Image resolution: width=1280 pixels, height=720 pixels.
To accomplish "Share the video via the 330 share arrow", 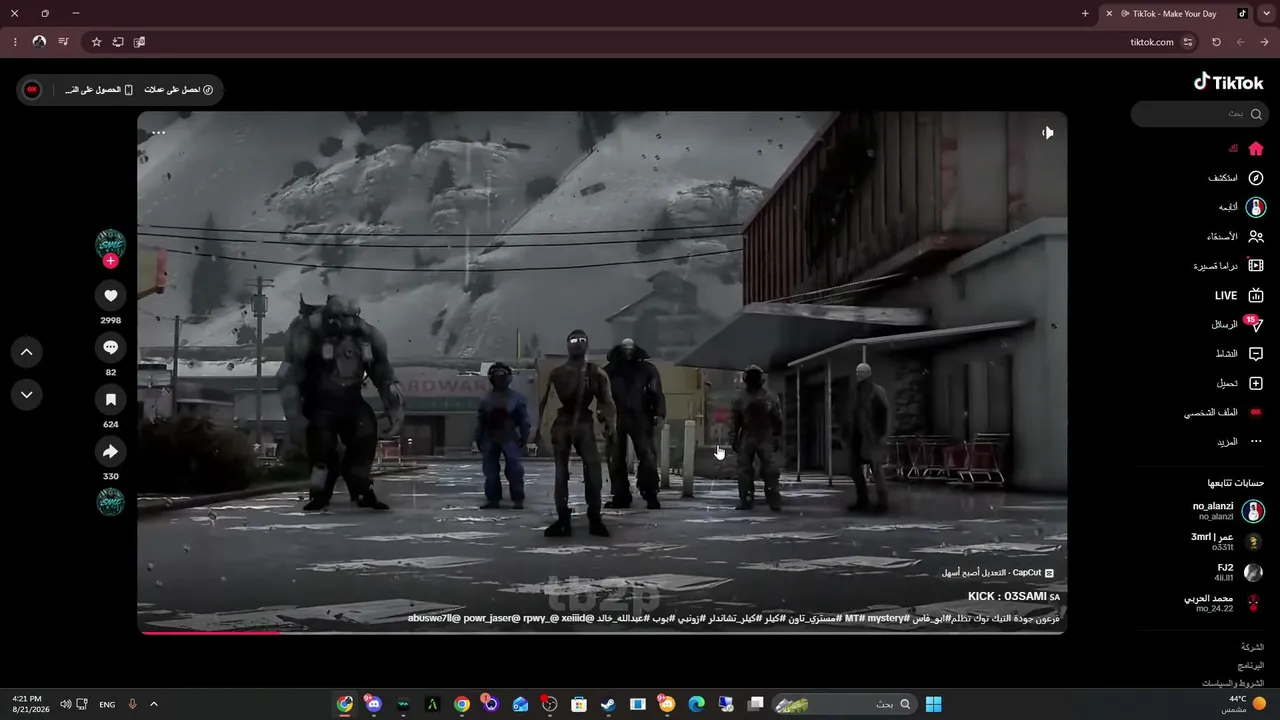I will [110, 452].
